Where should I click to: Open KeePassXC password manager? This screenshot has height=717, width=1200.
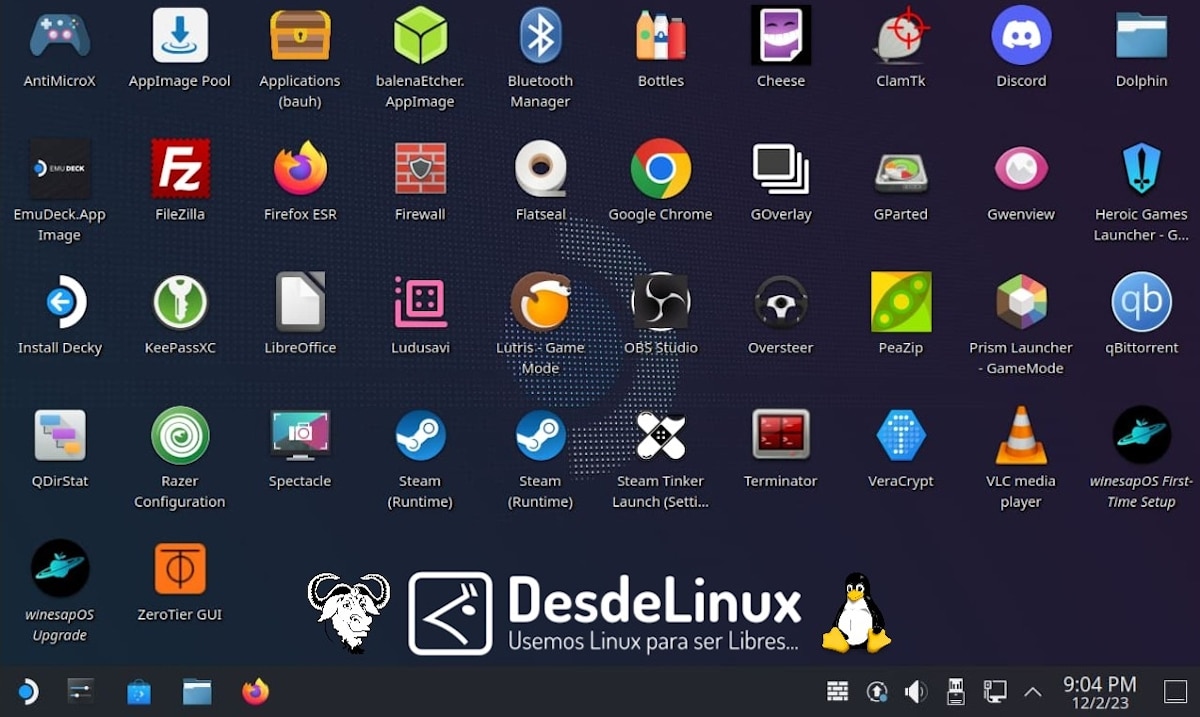[x=180, y=302]
